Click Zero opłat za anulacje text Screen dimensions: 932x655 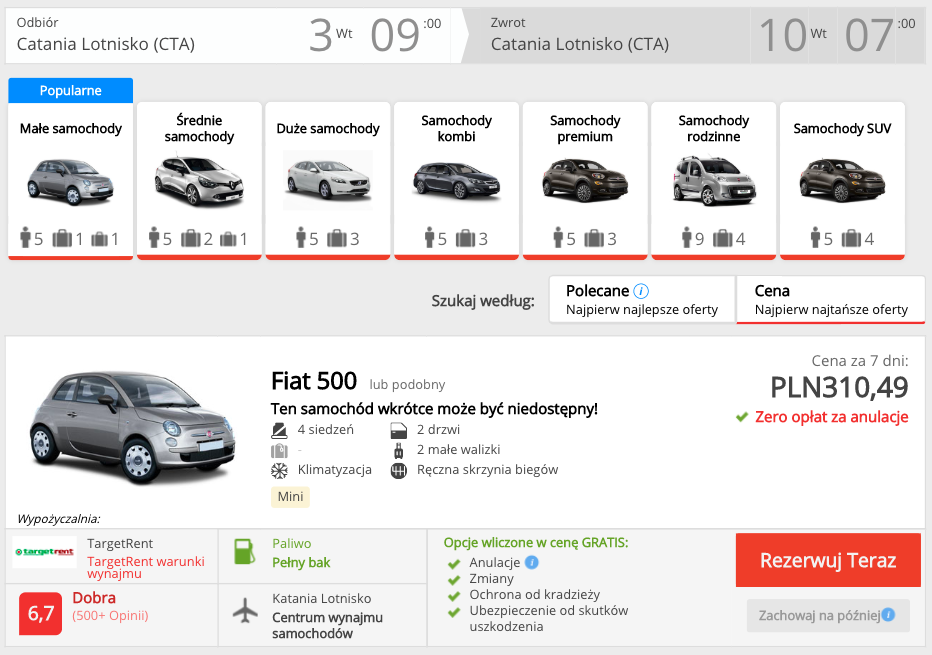832,417
